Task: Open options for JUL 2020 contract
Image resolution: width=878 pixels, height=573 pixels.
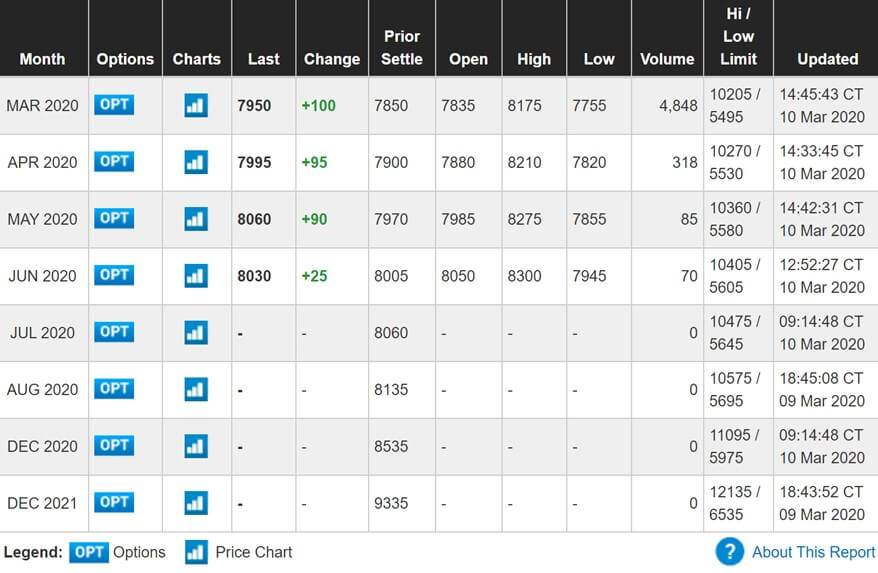Action: (114, 332)
